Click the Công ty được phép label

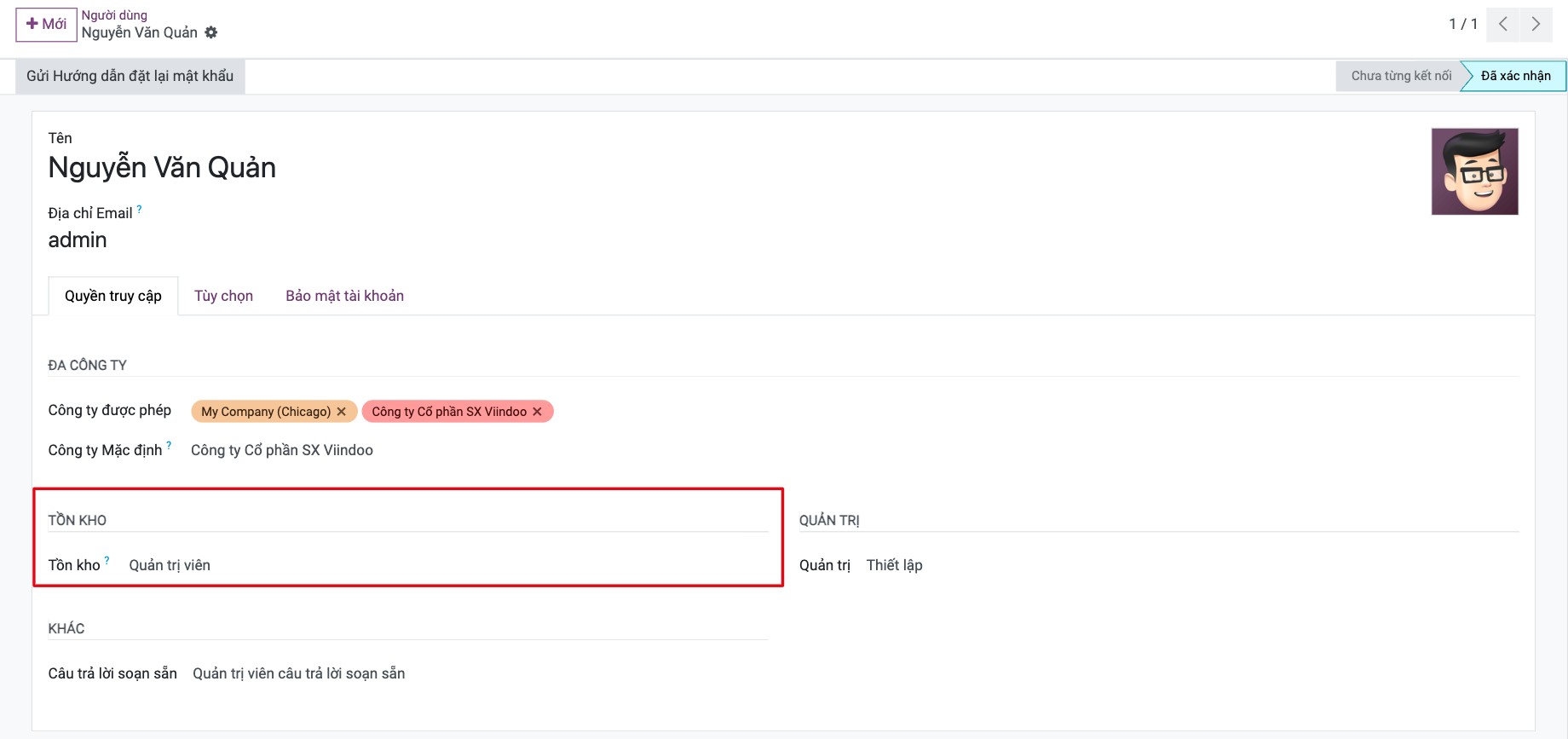coord(110,410)
